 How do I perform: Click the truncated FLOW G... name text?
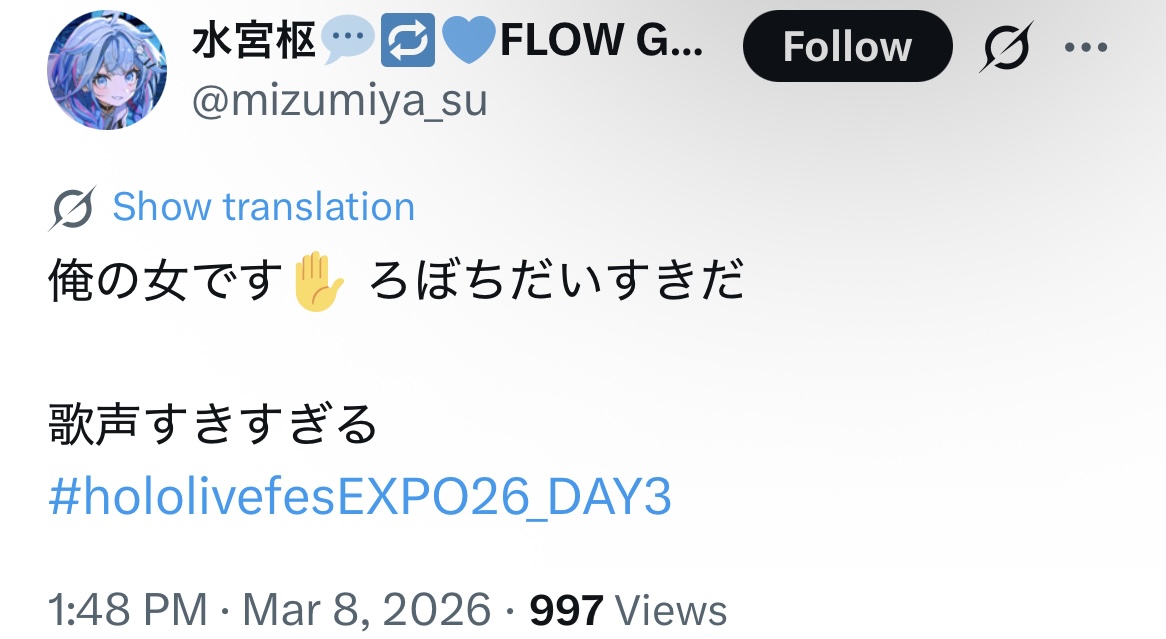(x=601, y=40)
